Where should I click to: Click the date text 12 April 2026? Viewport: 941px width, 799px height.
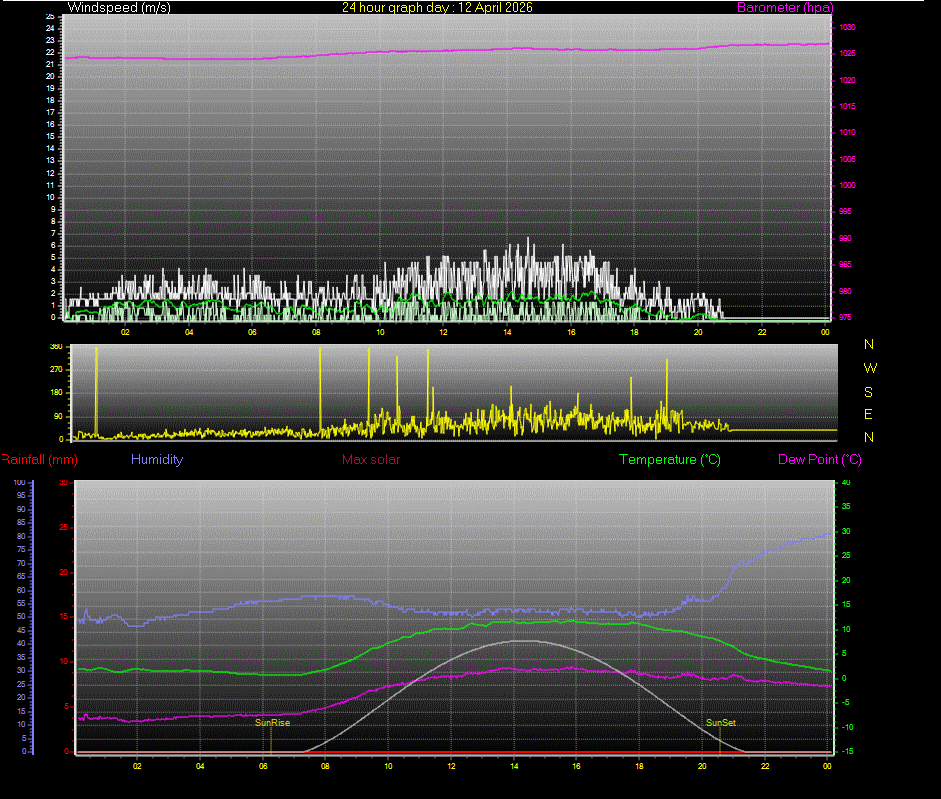coord(494,7)
